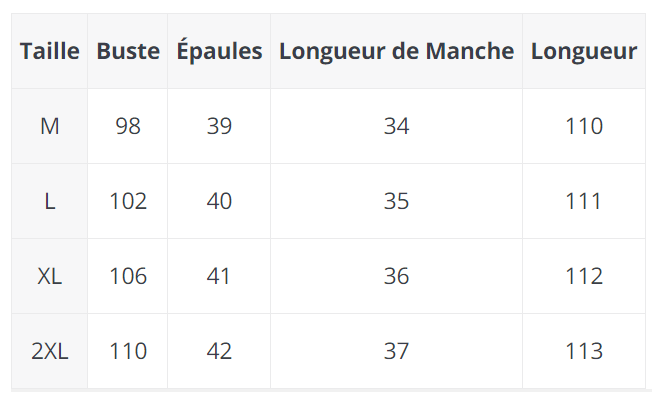This screenshot has height=396, width=652.
Task: Select the size 2XL cell
Action: [x=49, y=351]
